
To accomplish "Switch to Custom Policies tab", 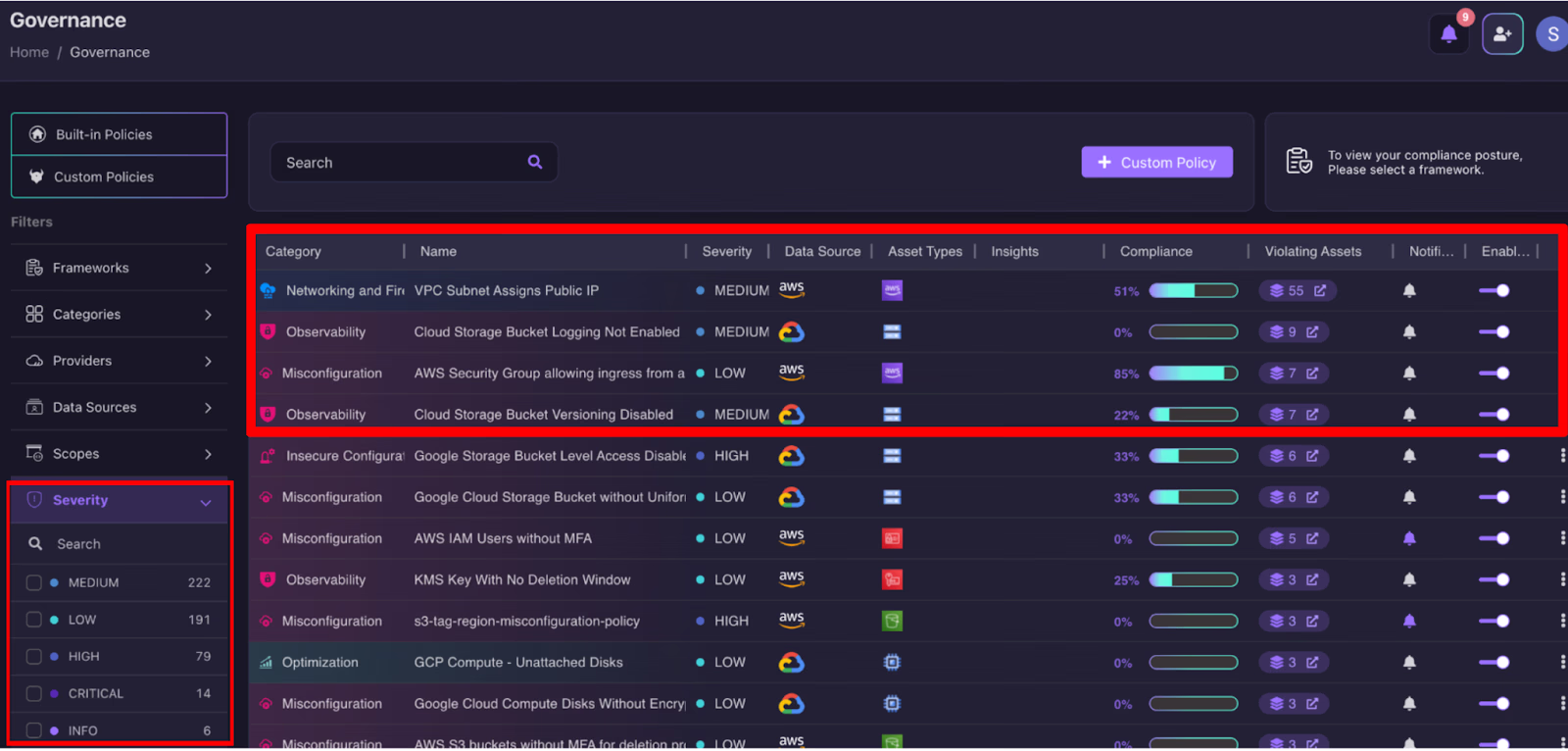I will (119, 176).
